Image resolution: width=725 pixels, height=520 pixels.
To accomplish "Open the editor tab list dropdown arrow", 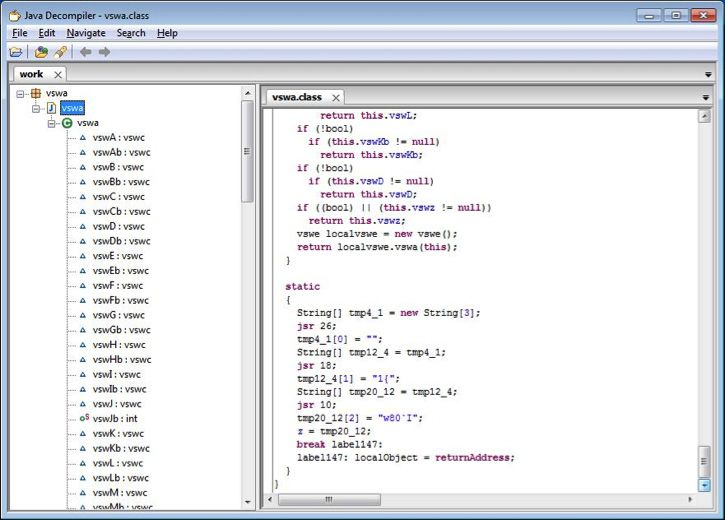I will tap(706, 98).
